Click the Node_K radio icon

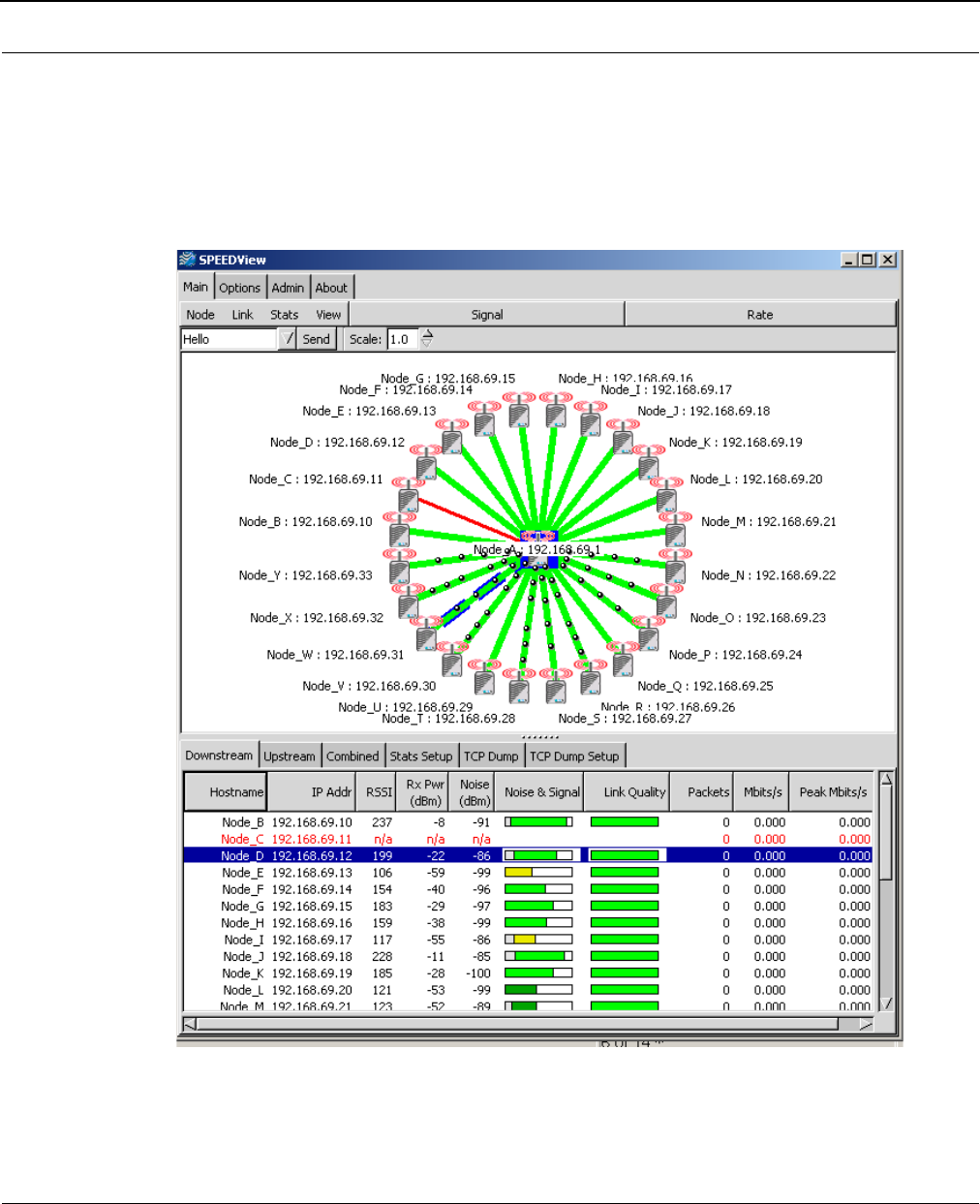click(x=649, y=463)
